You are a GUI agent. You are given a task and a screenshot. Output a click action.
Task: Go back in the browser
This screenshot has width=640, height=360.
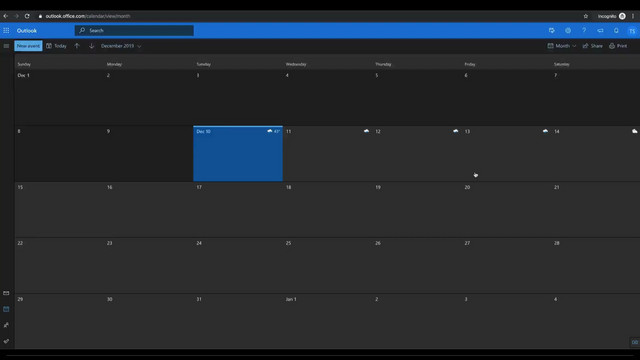[x=6, y=16]
